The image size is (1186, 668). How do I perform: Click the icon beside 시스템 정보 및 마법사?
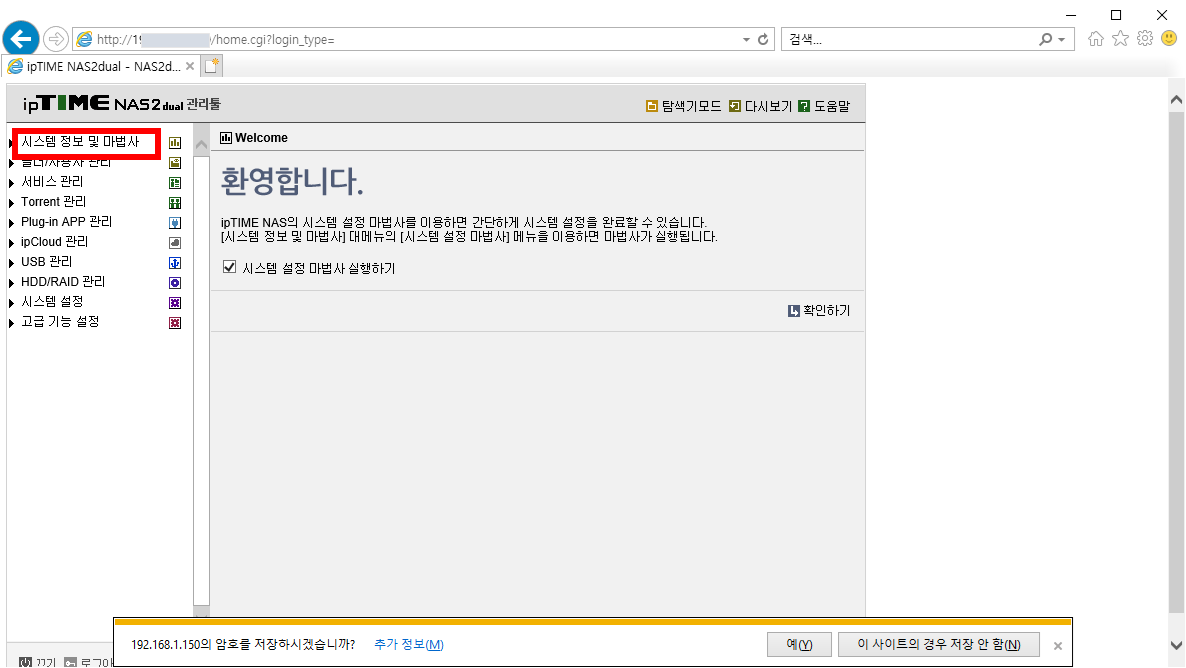175,143
